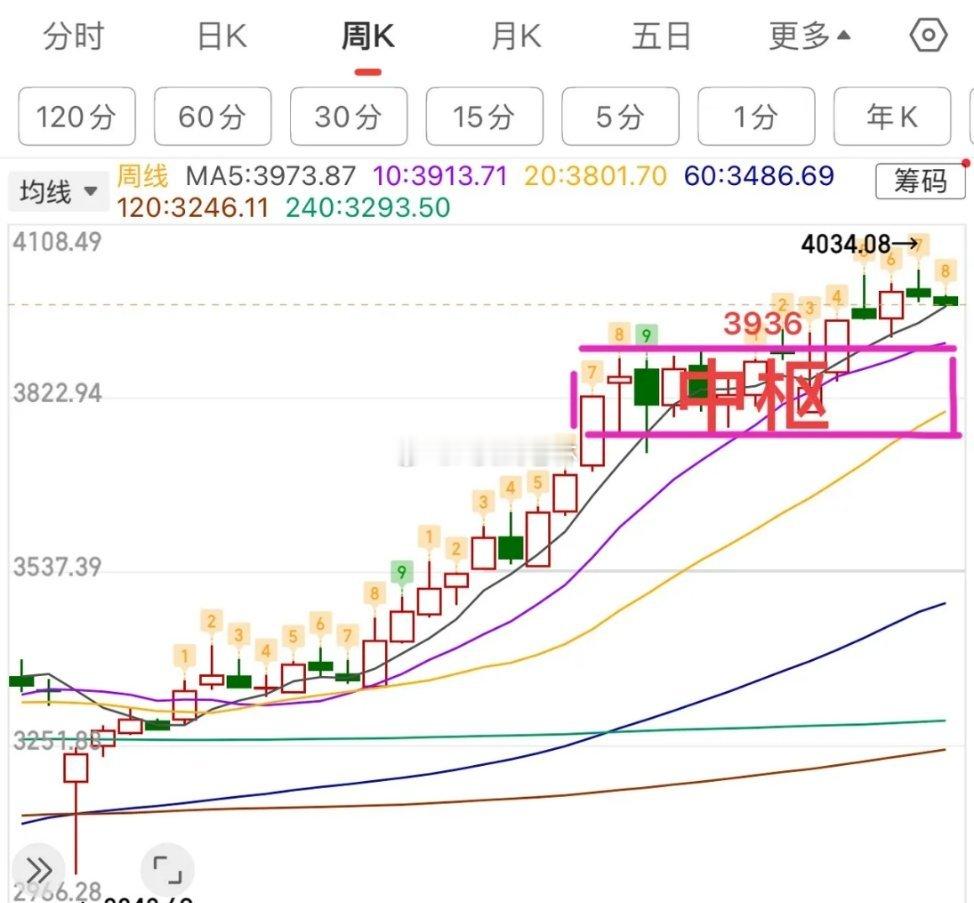Switch to the 月K monthly chart tab
The image size is (974, 903).
[513, 34]
